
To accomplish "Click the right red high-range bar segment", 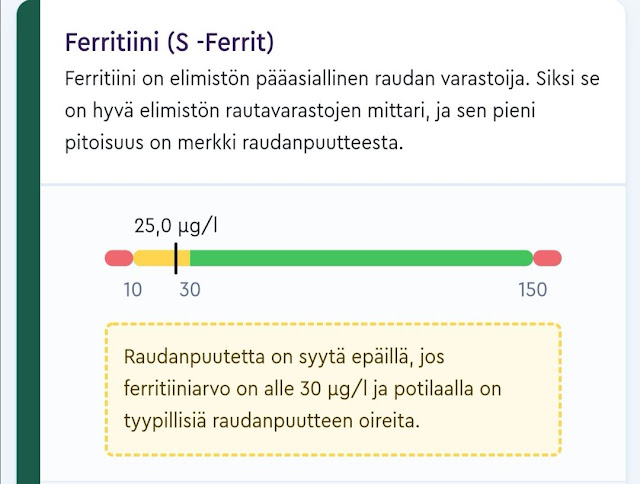I will (547, 258).
